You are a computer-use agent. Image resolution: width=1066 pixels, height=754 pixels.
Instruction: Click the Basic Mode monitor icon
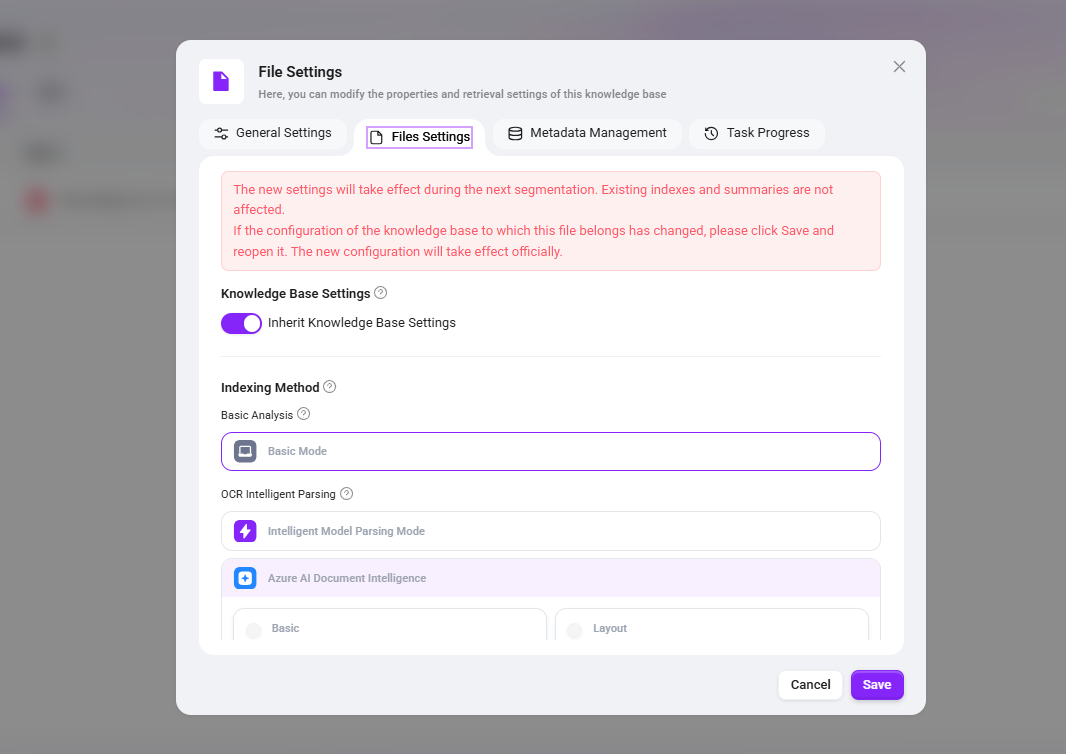[245, 451]
